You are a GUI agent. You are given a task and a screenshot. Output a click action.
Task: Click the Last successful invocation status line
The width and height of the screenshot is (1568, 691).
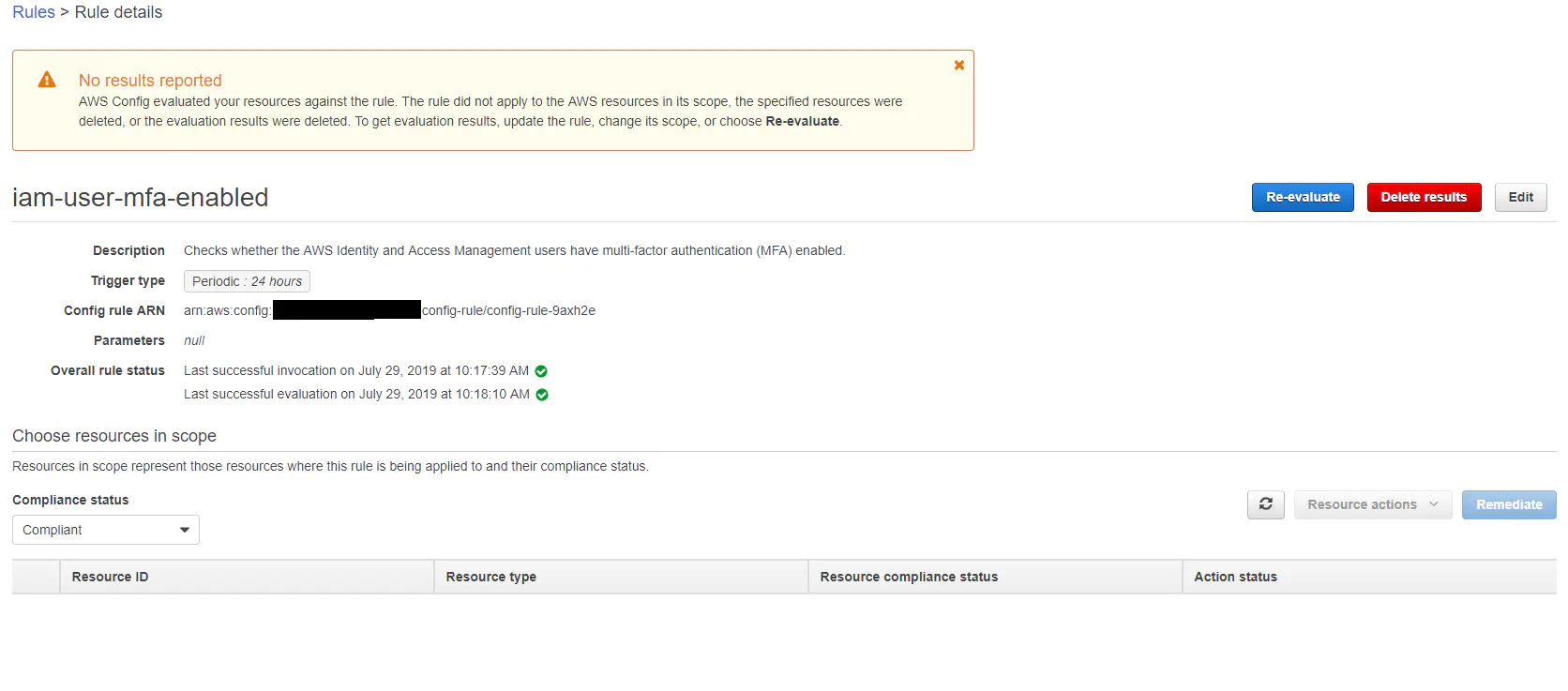356,370
